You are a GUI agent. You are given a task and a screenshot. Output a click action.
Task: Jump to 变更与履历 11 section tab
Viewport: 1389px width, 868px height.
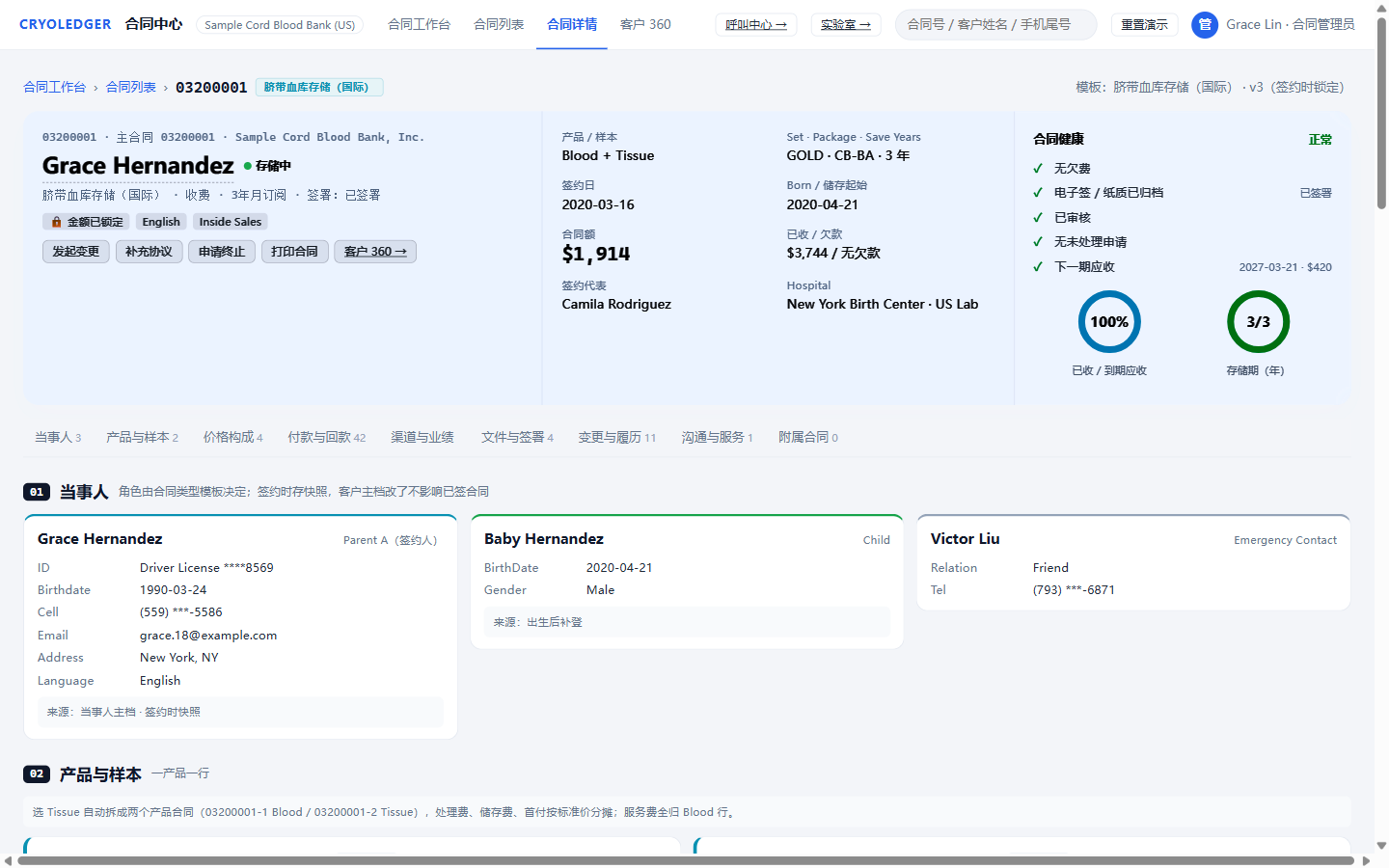tap(616, 437)
